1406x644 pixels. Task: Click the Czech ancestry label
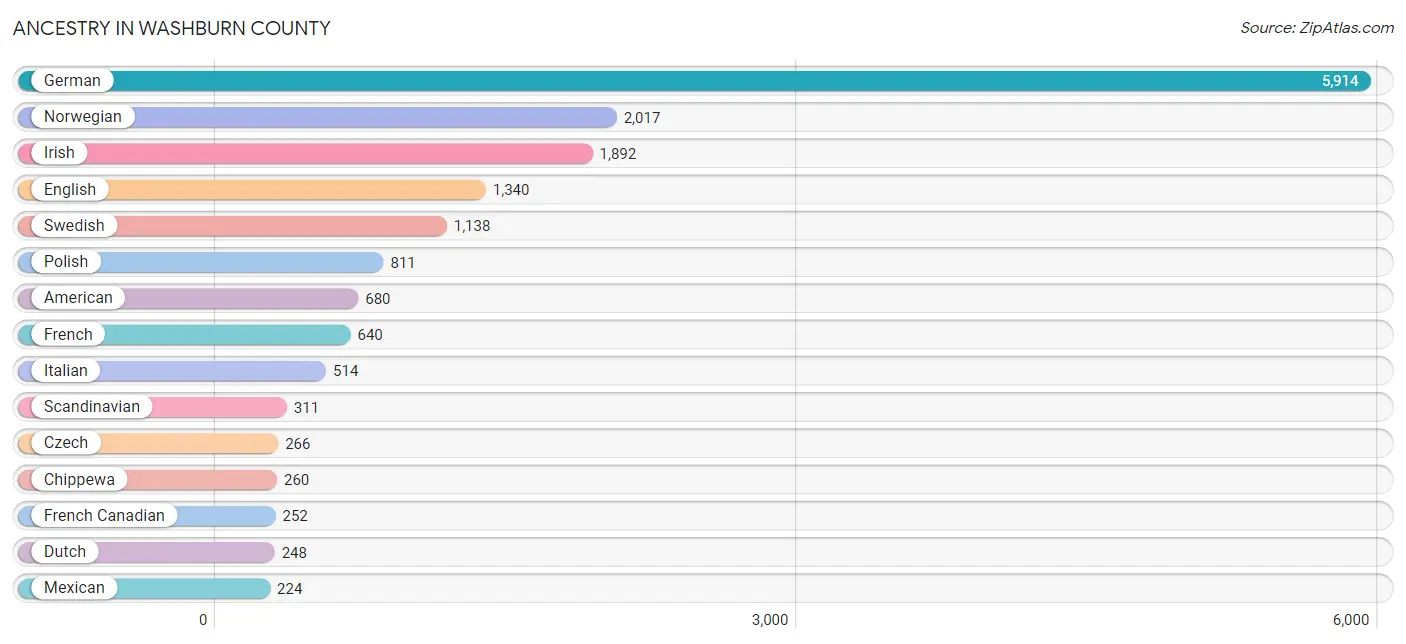point(66,442)
